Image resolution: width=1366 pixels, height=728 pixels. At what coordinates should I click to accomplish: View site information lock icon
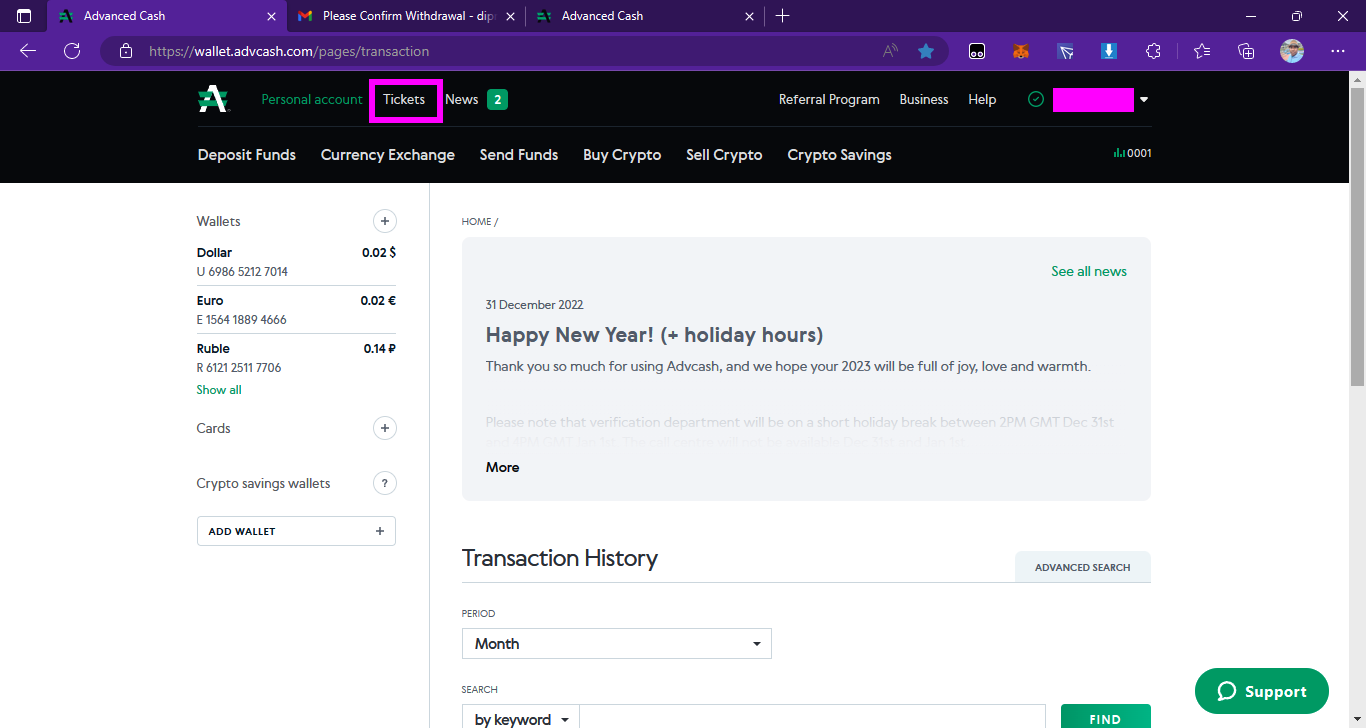pos(125,51)
